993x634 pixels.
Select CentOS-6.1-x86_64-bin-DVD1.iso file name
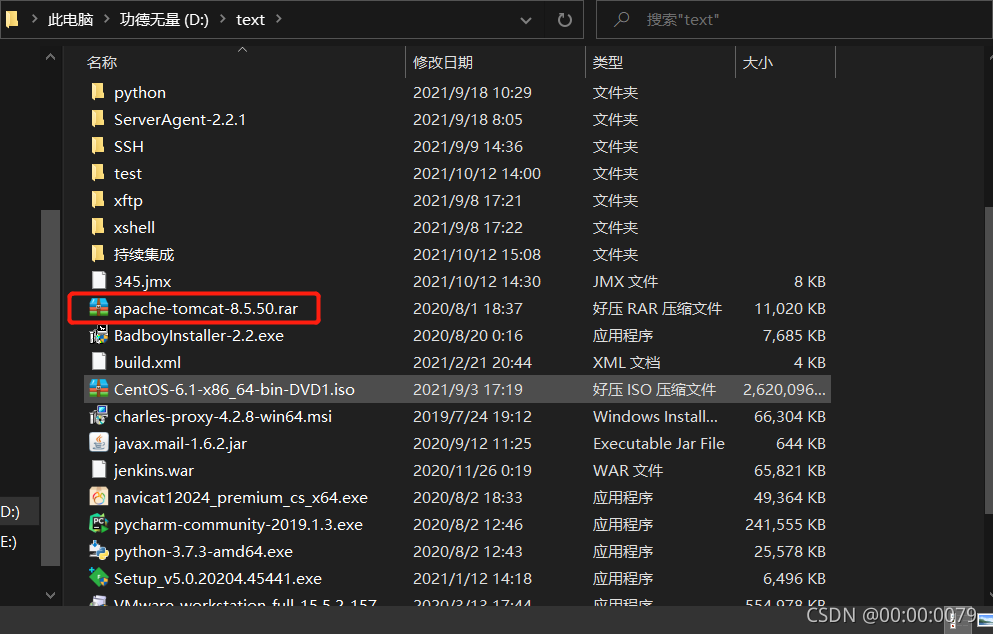click(234, 390)
